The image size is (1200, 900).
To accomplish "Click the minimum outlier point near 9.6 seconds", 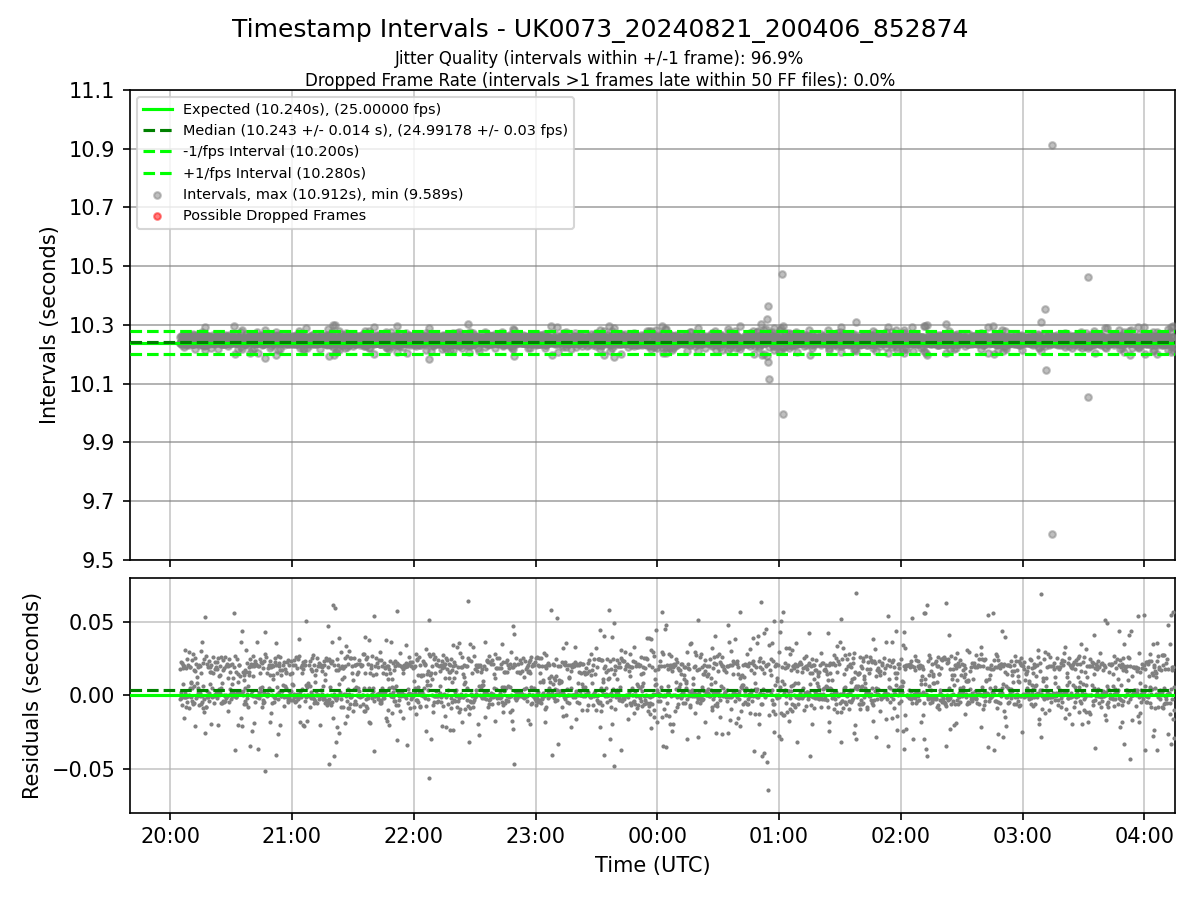I will (1052, 534).
